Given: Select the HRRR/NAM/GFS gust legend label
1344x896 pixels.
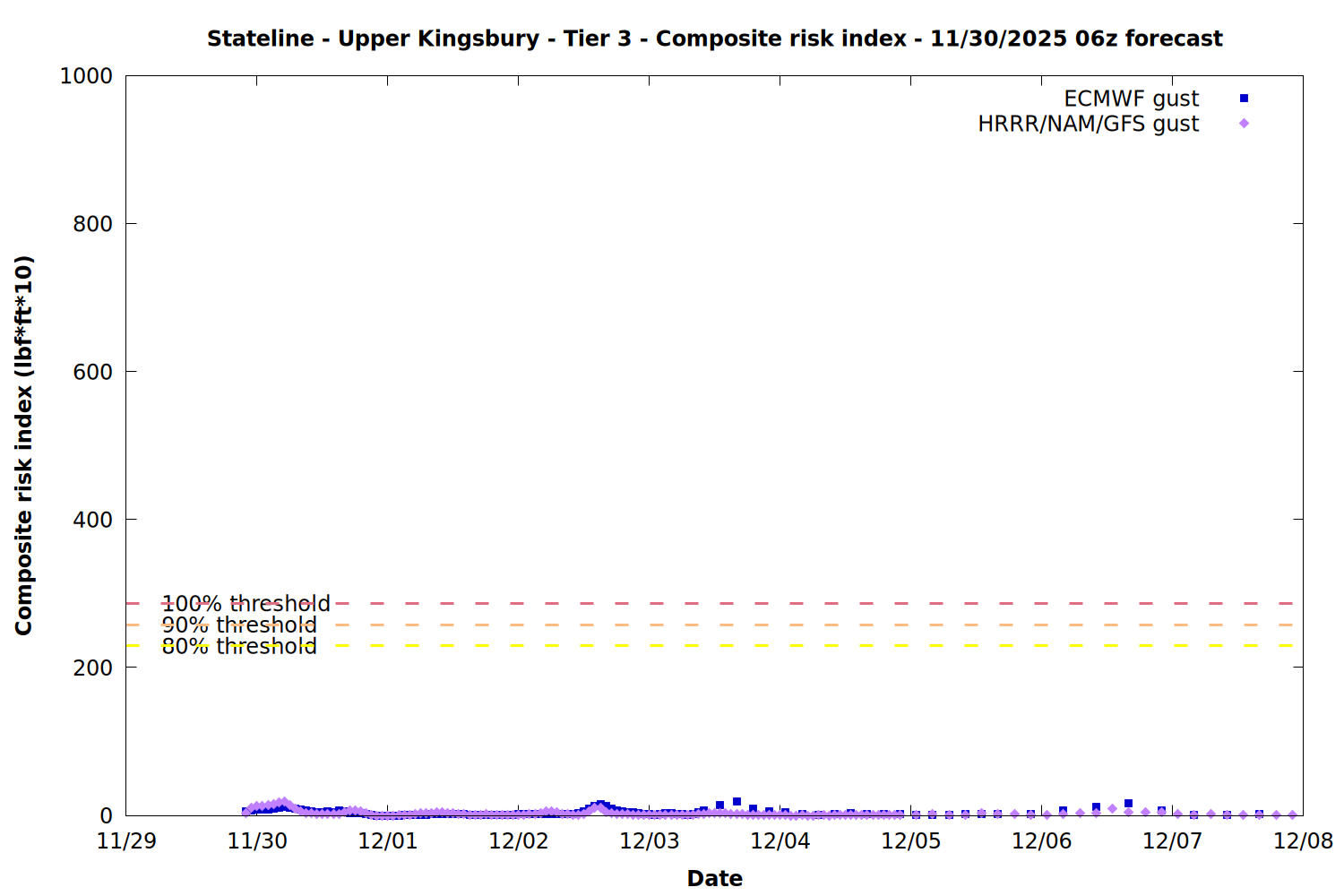Looking at the screenshot, I should pos(1088,124).
